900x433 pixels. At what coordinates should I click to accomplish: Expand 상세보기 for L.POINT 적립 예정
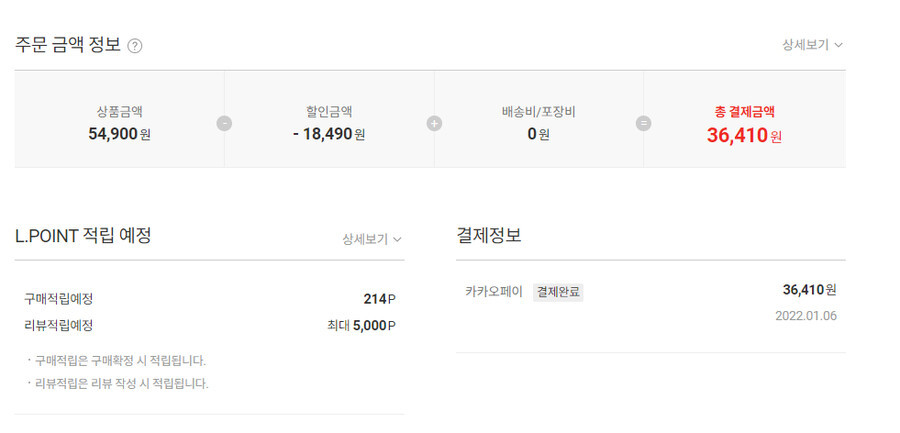pos(372,239)
